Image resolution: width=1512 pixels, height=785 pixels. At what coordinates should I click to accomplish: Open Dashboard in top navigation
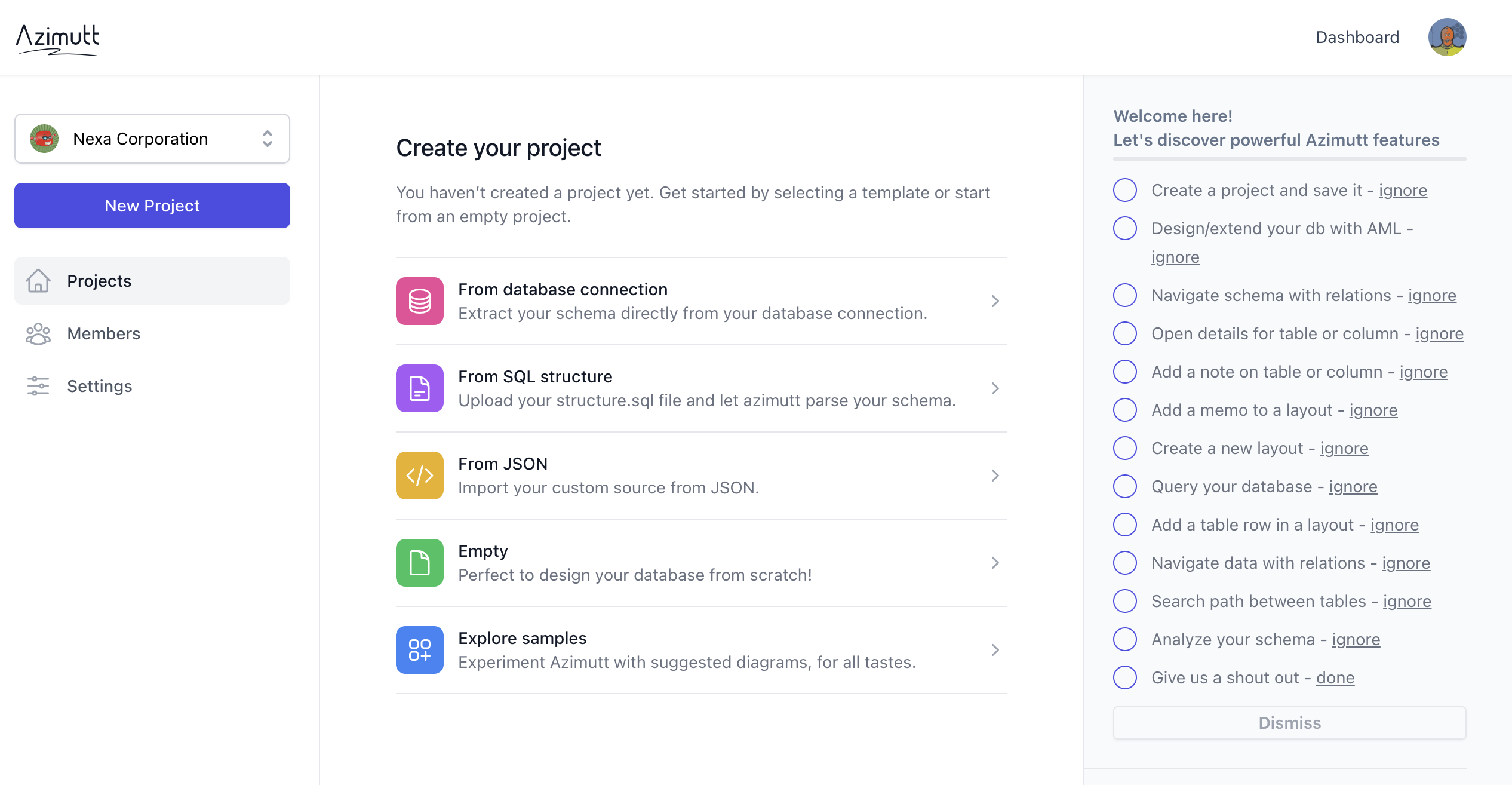tap(1357, 37)
